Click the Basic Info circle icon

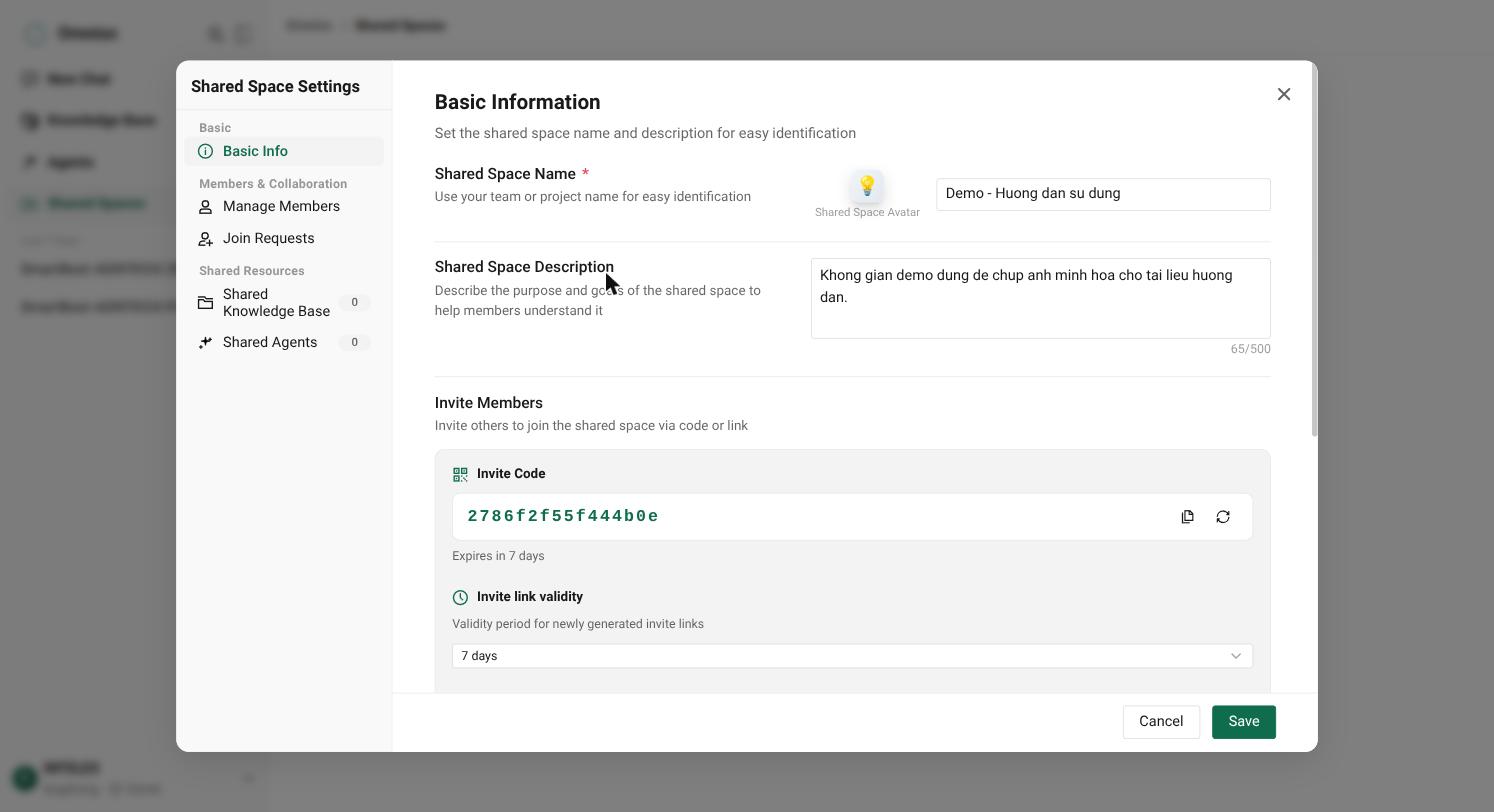205,151
